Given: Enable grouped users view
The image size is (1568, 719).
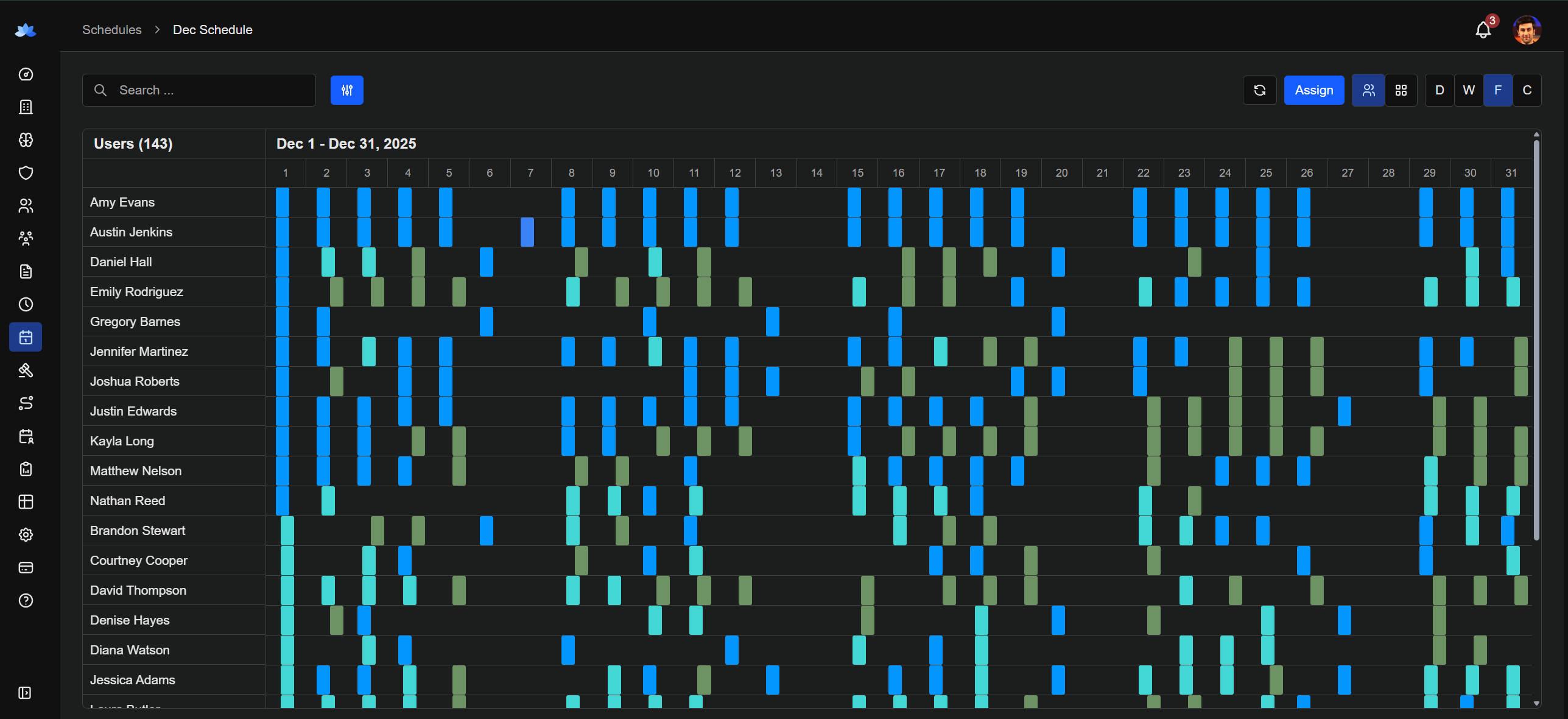Looking at the screenshot, I should coord(1368,90).
